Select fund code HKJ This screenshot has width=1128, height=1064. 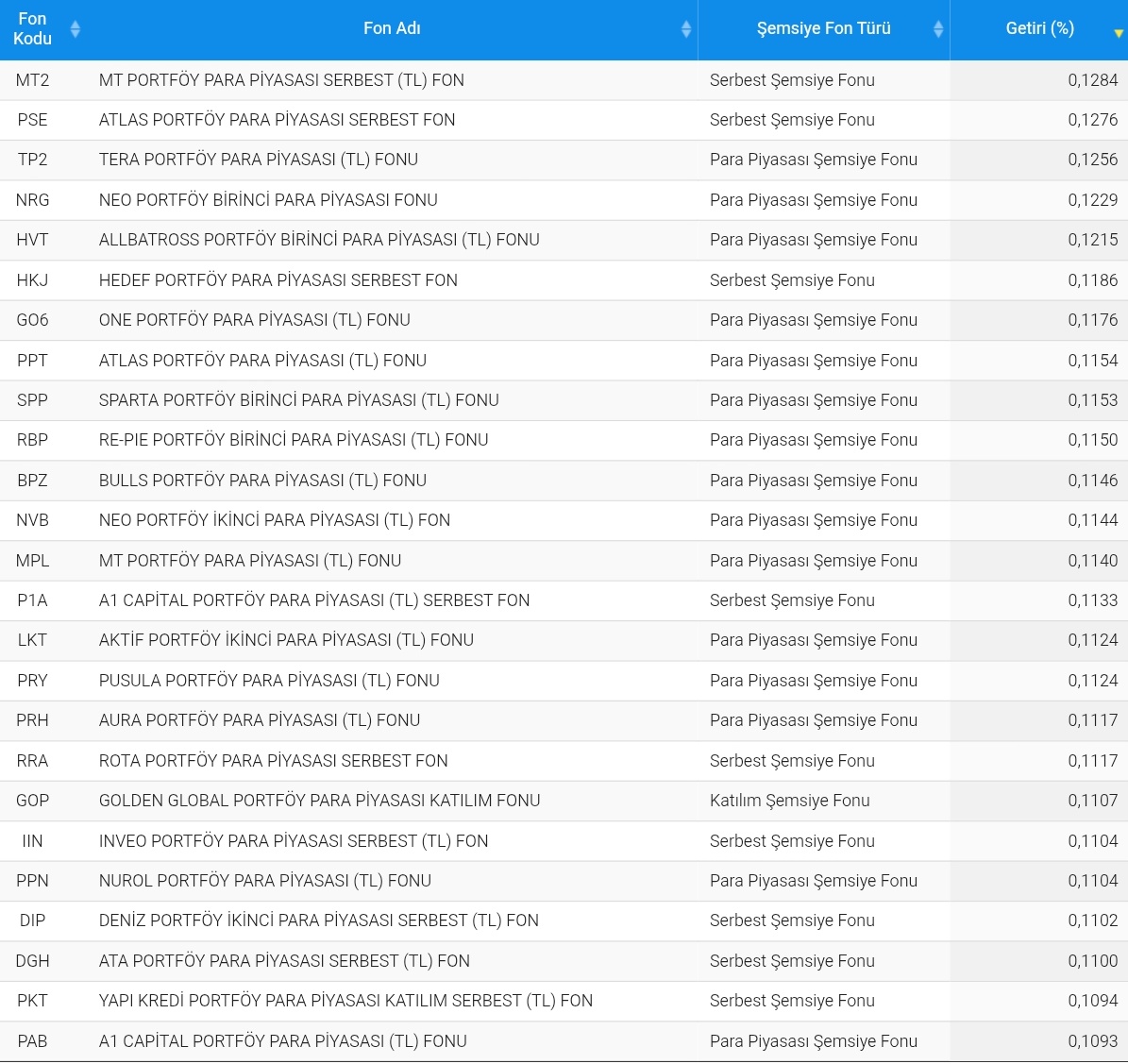[x=32, y=279]
